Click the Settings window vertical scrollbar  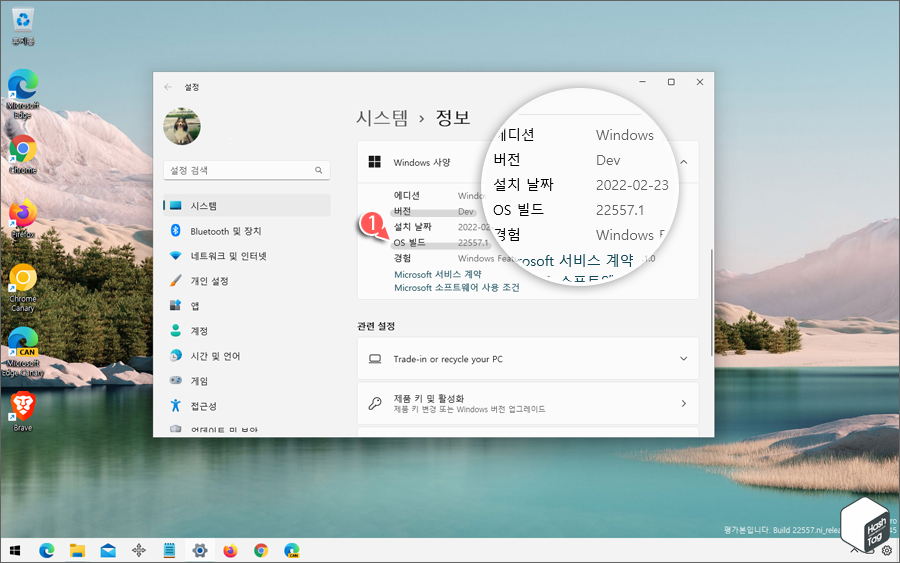[x=712, y=302]
